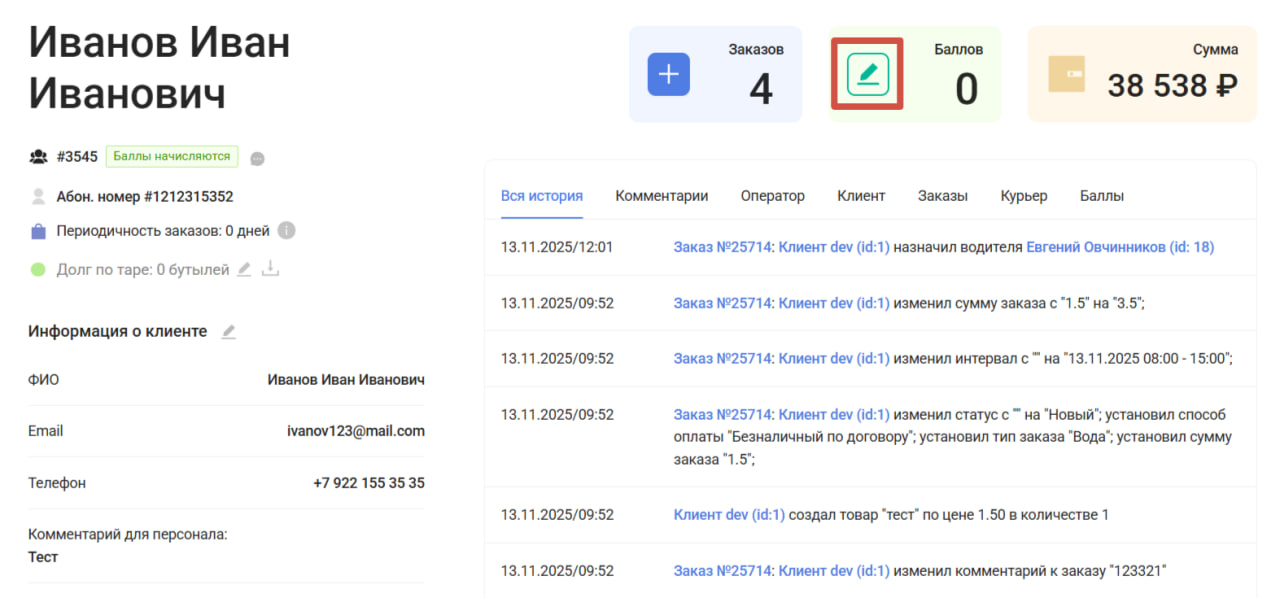Open the Баллы tab in history
The image size is (1280, 598).
tap(1101, 196)
